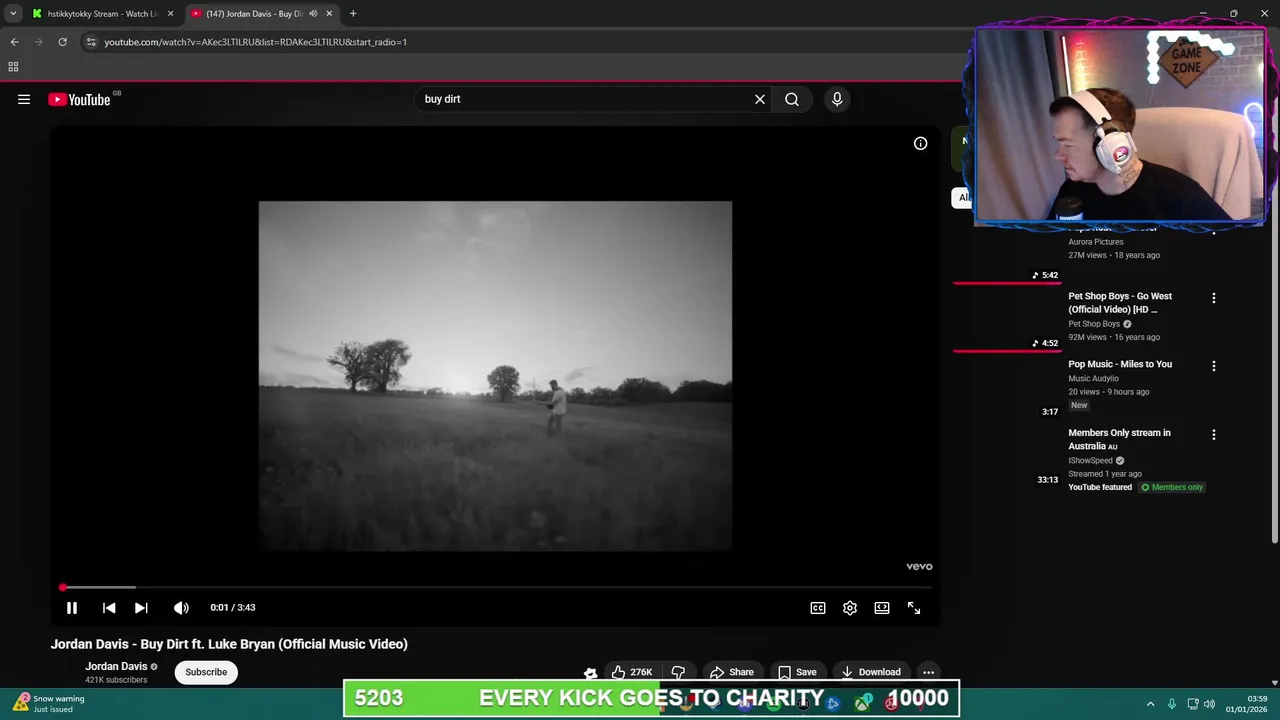Open the video info card icon
The height and width of the screenshot is (720, 1280).
coord(920,143)
